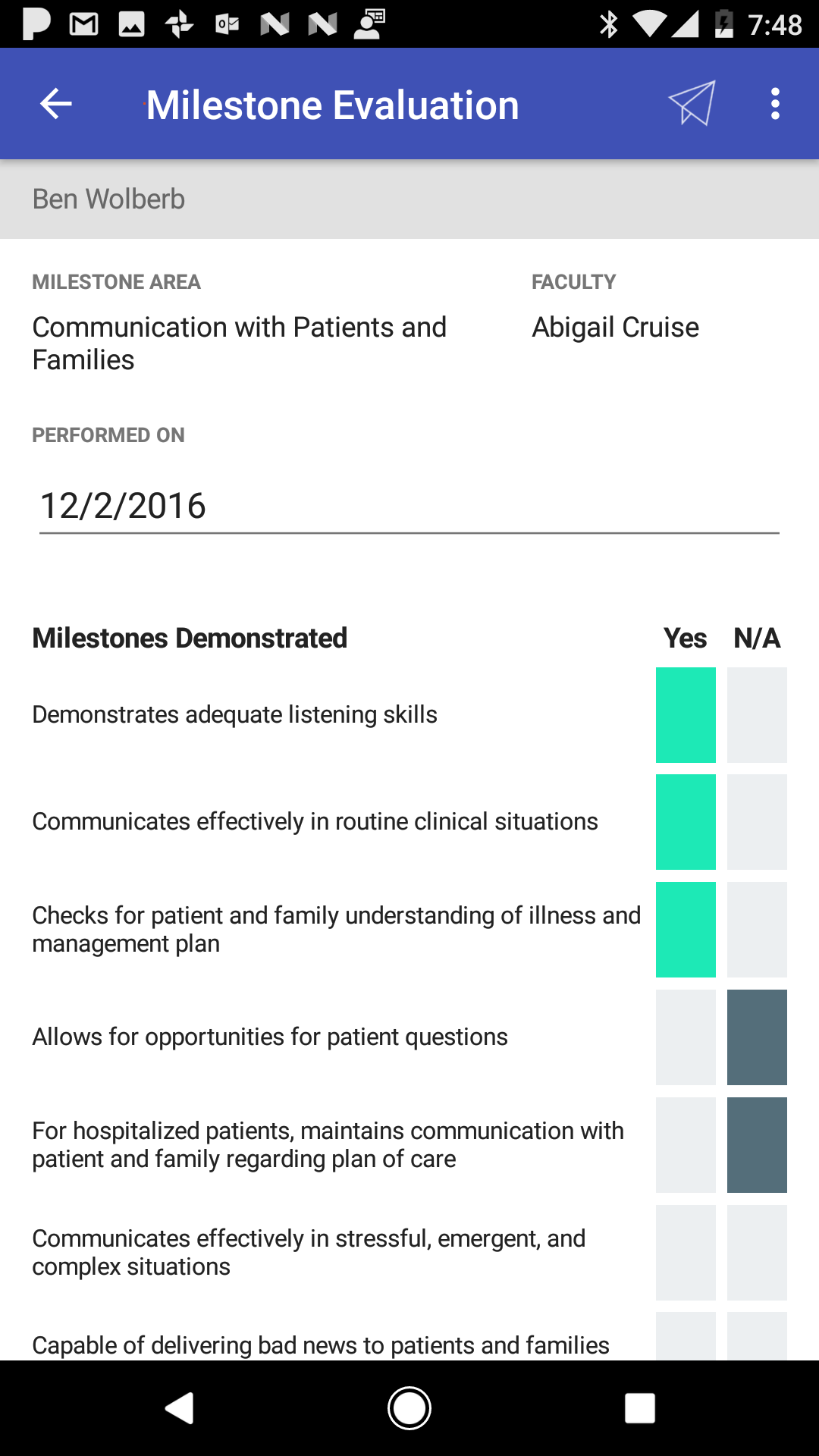This screenshot has width=819, height=1456.
Task: Mark Yes for hospitalized patients communication
Action: 686,1145
